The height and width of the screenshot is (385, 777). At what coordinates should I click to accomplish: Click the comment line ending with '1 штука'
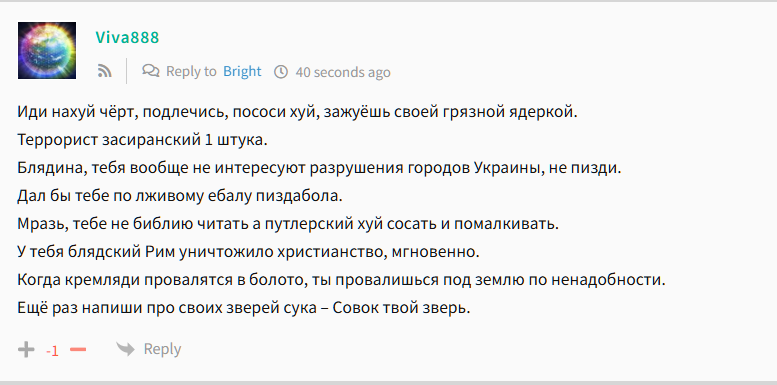(142, 140)
